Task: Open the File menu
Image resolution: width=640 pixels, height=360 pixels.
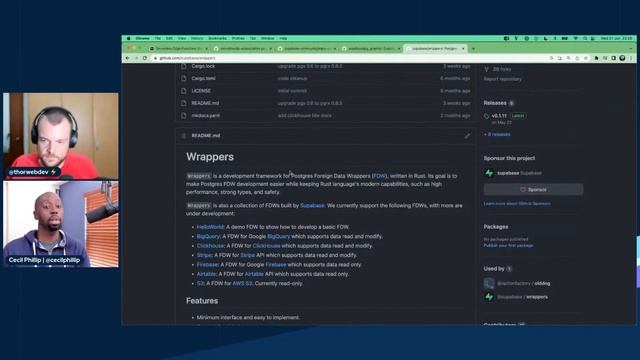Action: (158, 38)
